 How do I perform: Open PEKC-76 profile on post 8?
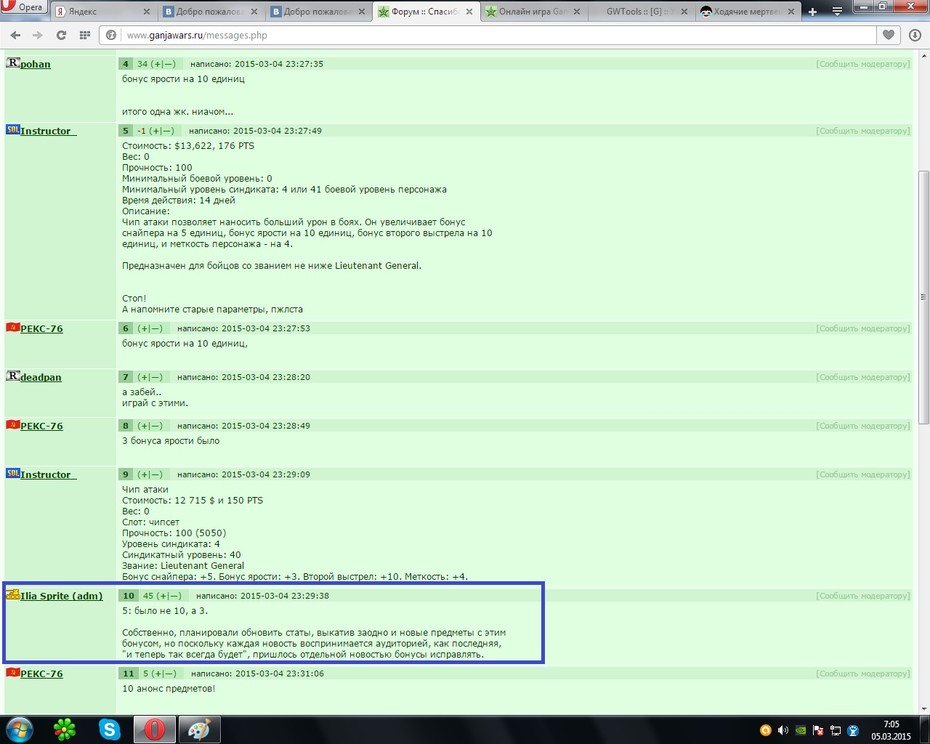[x=42, y=426]
